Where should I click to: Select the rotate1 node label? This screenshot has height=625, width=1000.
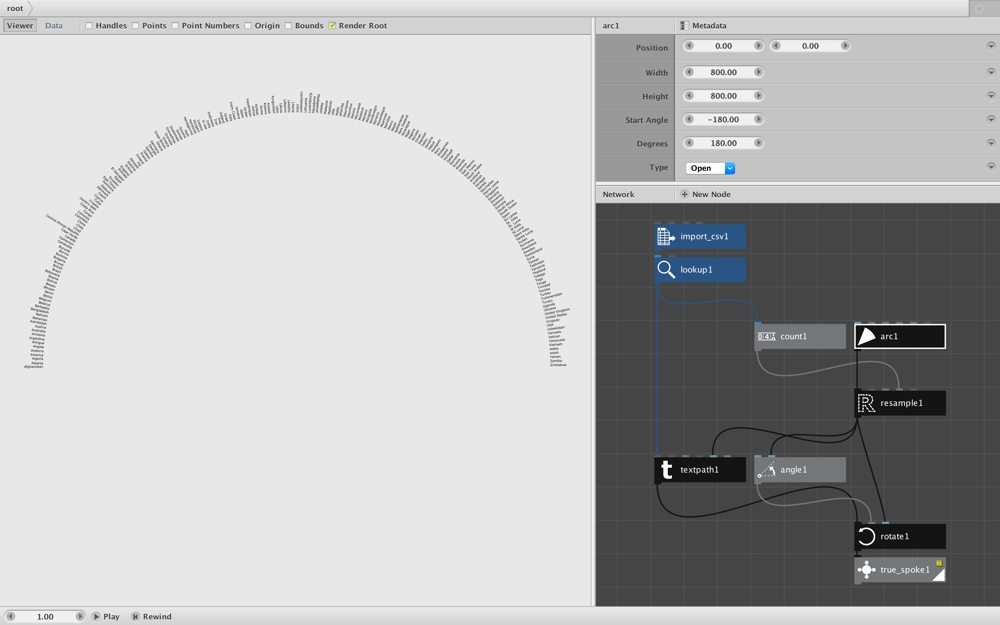coord(894,536)
